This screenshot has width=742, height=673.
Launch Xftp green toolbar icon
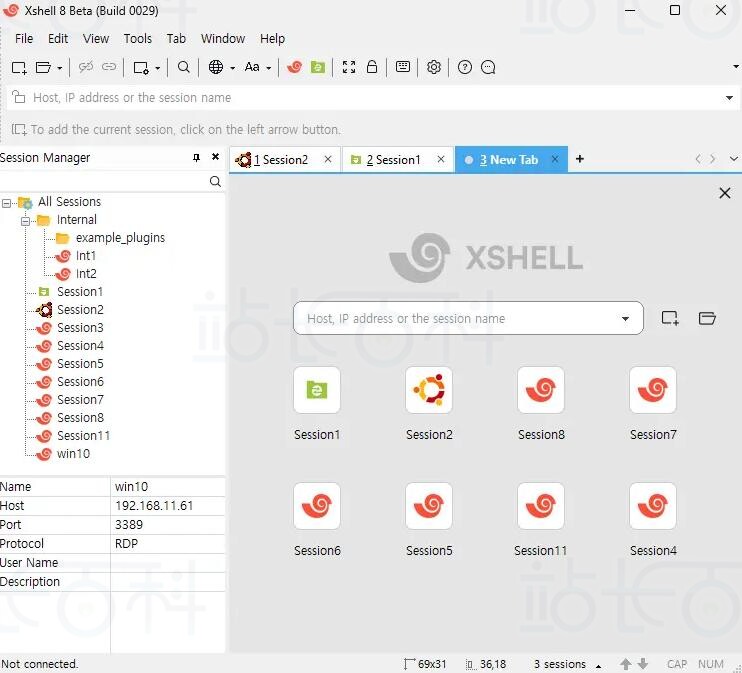click(x=318, y=67)
